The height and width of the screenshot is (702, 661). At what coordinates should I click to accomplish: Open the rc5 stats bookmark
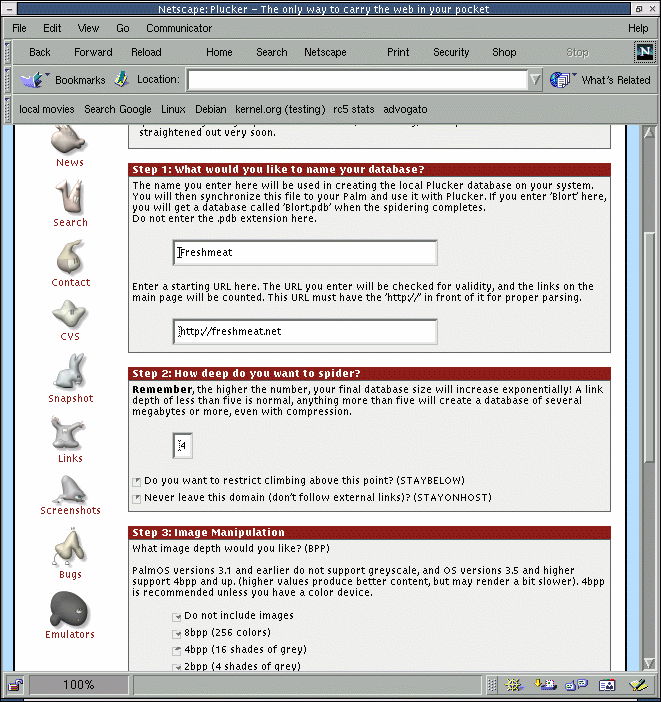pos(353,109)
